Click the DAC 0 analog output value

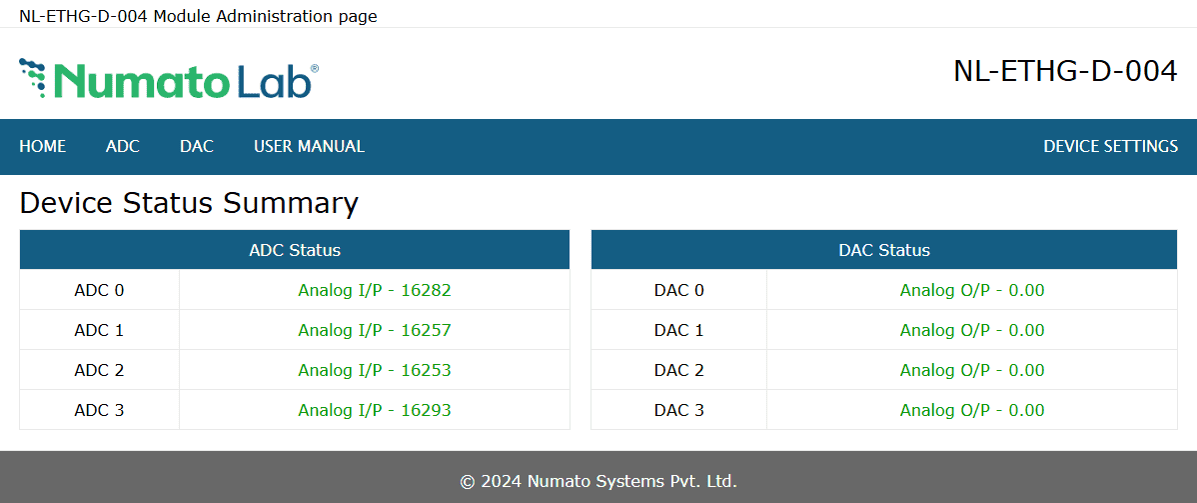point(972,290)
